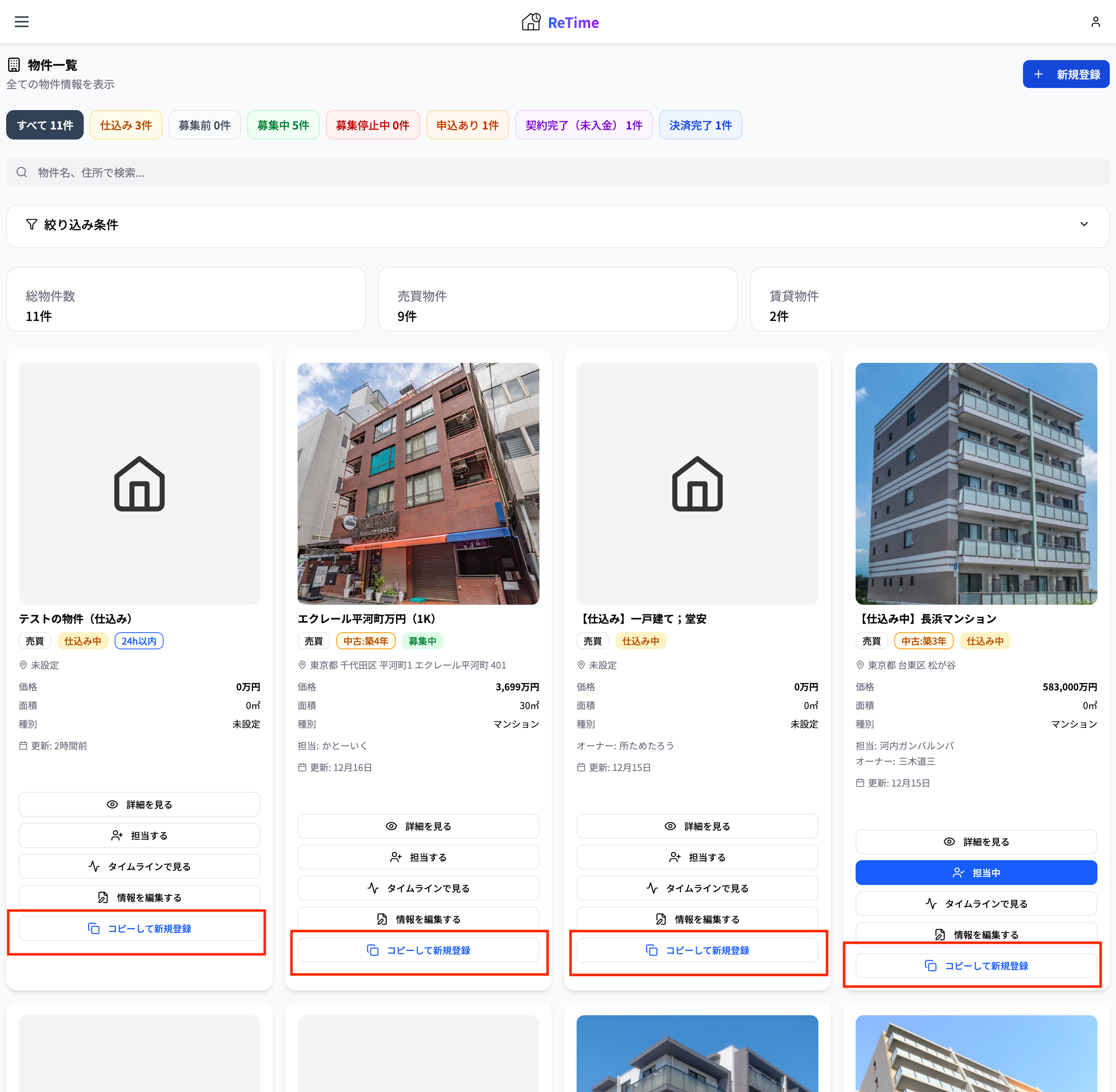The image size is (1116, 1092).
Task: Expand 絞り込み条件 filter panel header
Action: tap(80, 225)
